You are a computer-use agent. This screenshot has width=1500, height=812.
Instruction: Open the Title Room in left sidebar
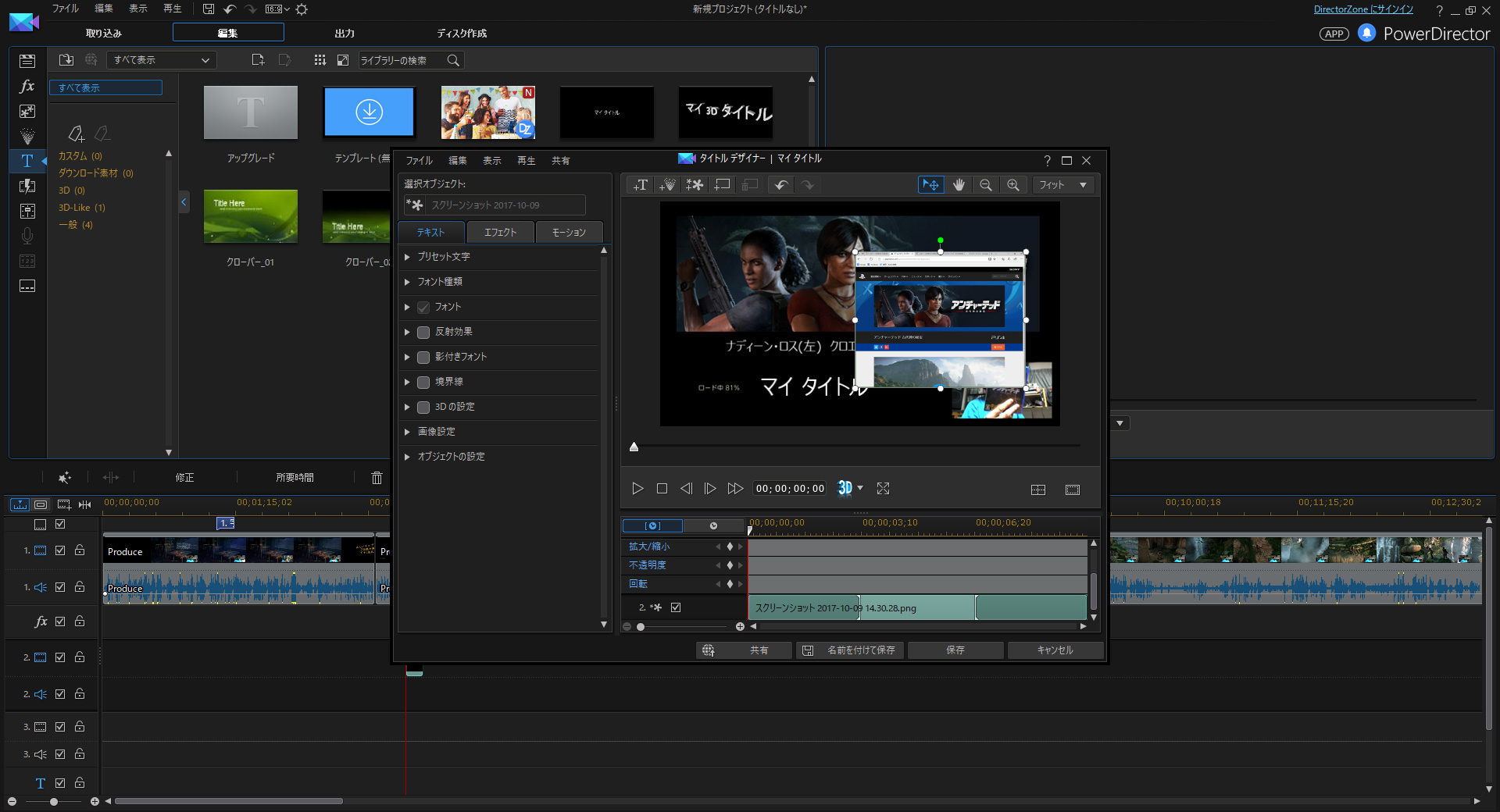[x=27, y=161]
